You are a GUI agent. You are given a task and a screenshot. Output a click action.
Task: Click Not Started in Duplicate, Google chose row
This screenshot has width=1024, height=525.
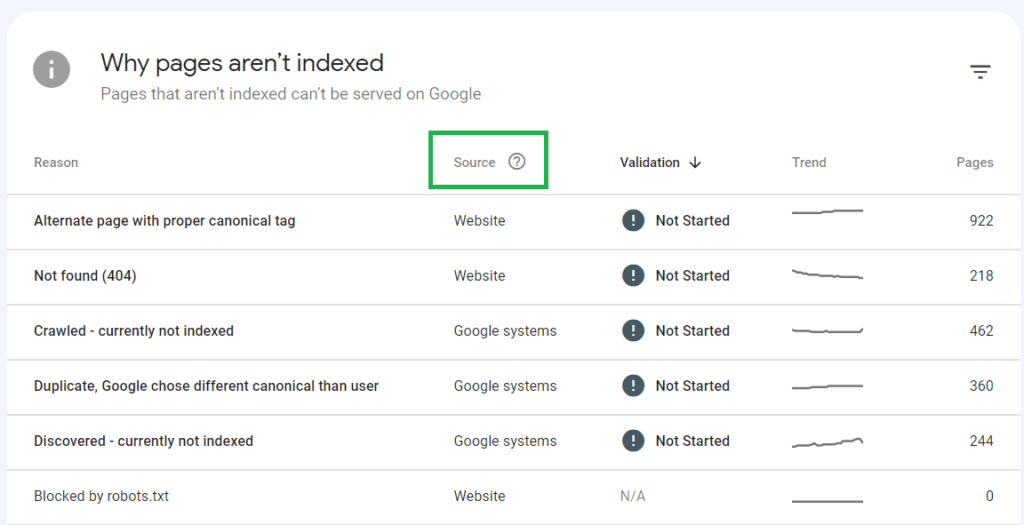tap(692, 386)
